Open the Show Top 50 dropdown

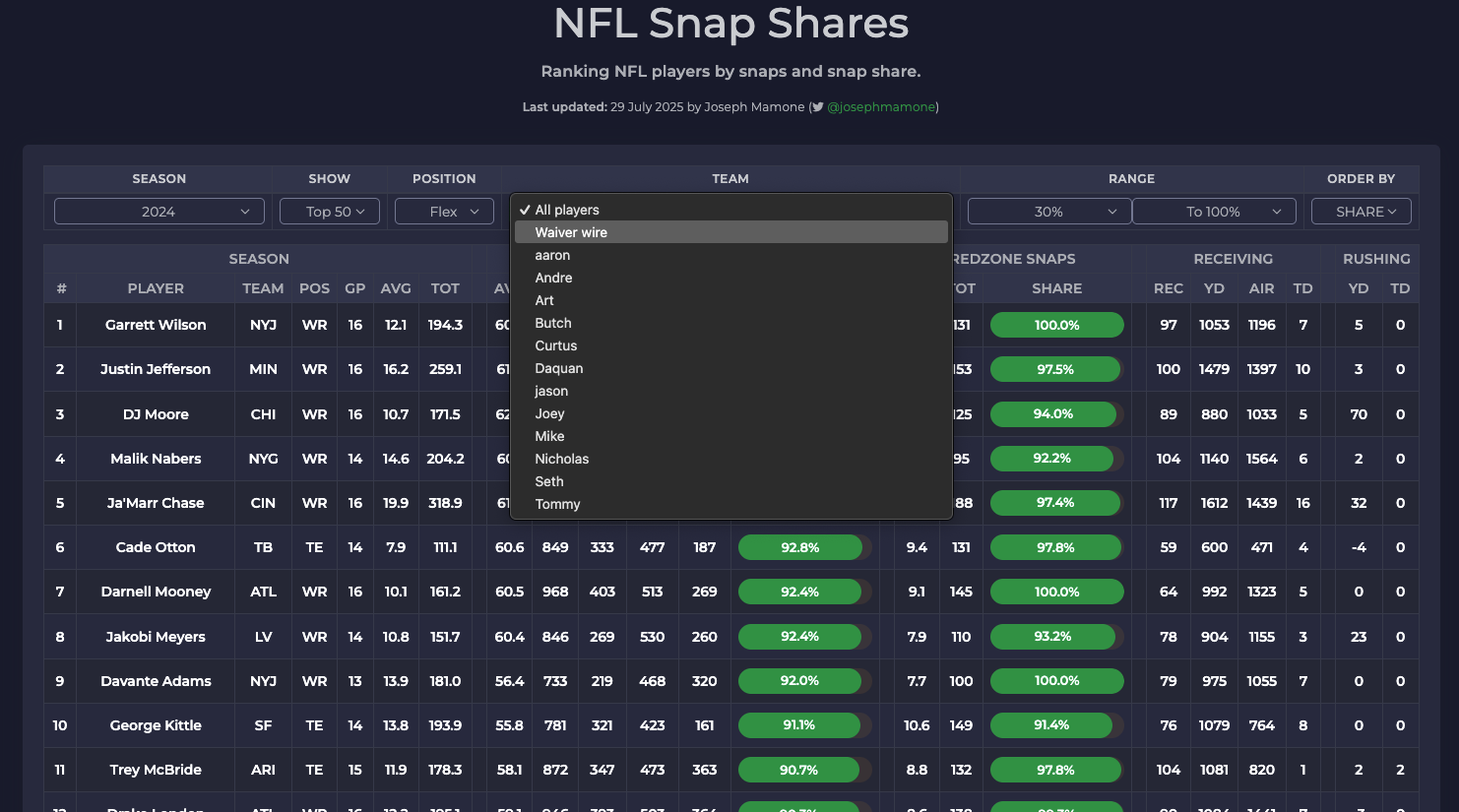(x=330, y=212)
